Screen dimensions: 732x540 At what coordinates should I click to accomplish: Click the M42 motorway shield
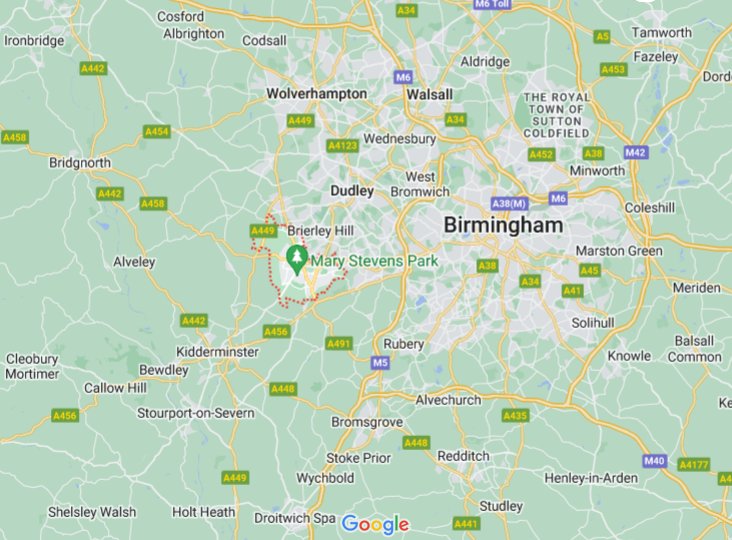[635, 152]
